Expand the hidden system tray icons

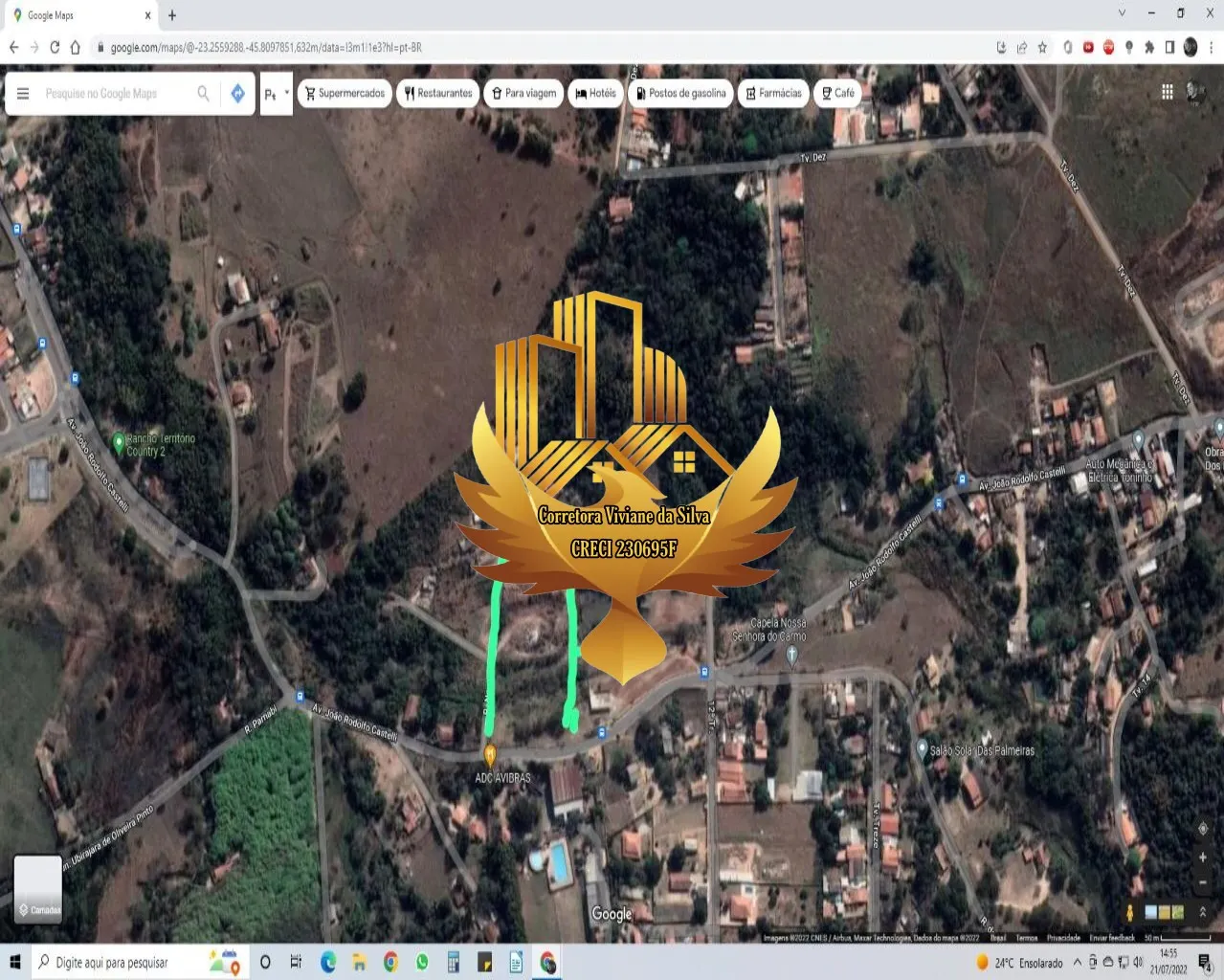pyautogui.click(x=1077, y=963)
